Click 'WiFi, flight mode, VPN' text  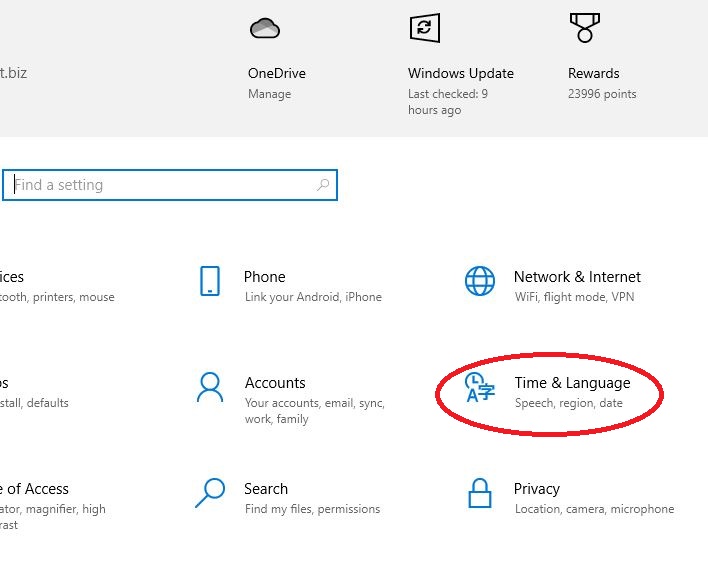(574, 297)
